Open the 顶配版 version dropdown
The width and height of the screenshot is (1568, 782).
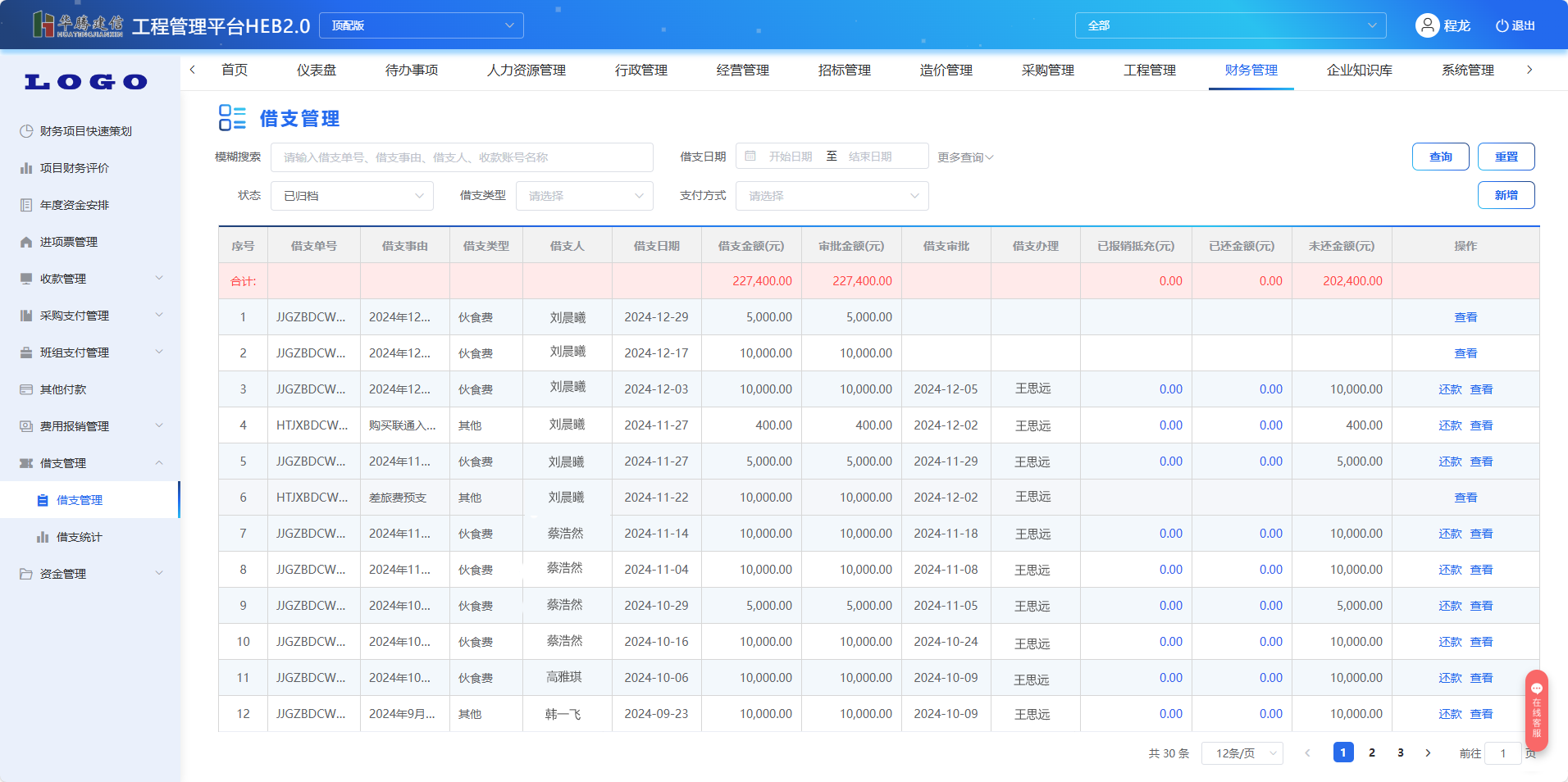[x=422, y=25]
